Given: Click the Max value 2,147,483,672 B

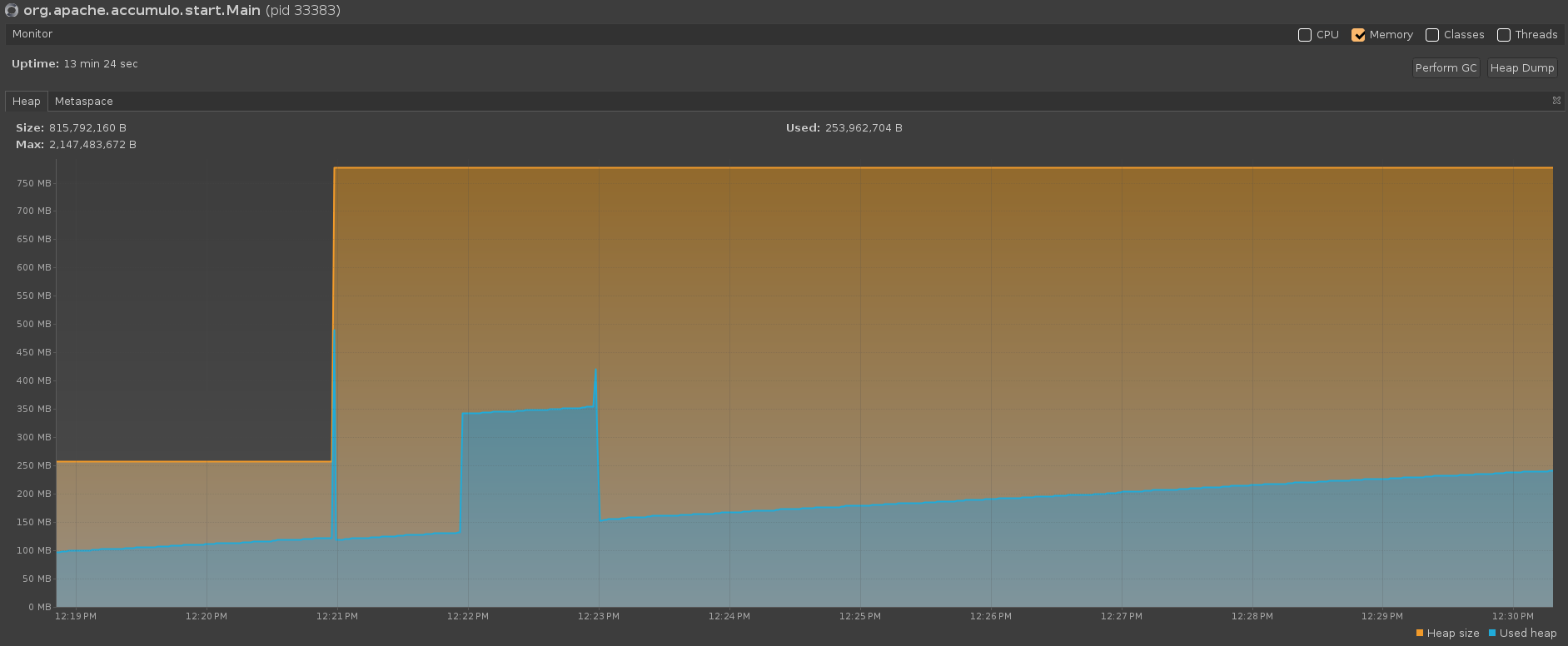Looking at the screenshot, I should (x=92, y=145).
